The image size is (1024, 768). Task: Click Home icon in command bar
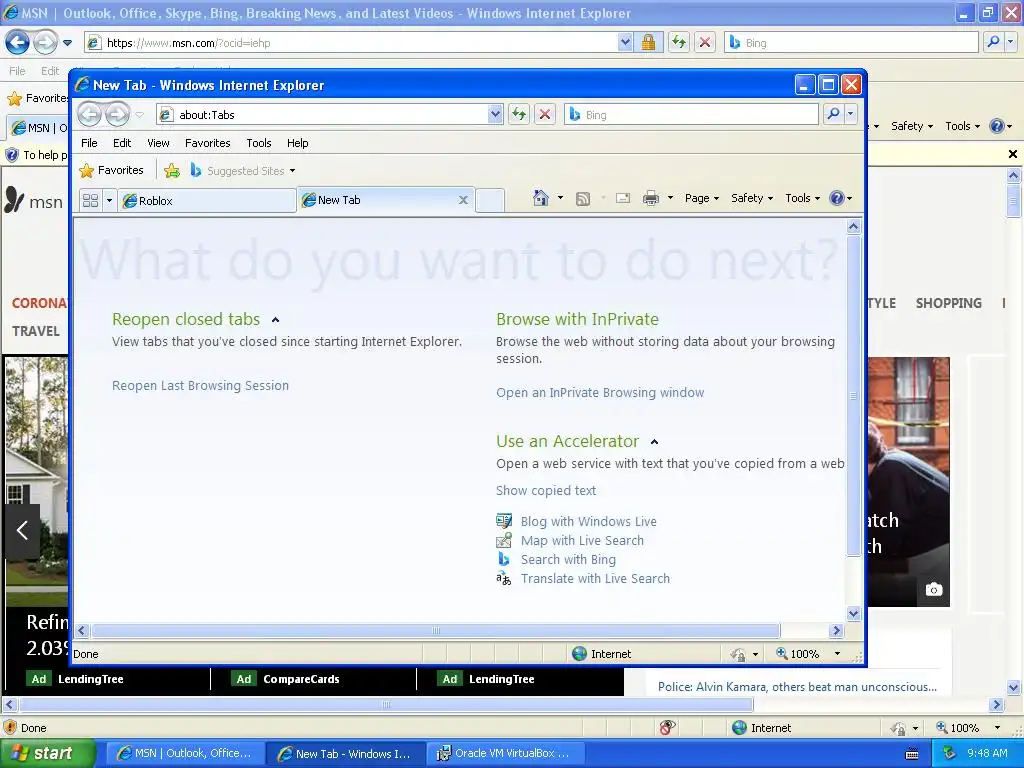(x=541, y=198)
